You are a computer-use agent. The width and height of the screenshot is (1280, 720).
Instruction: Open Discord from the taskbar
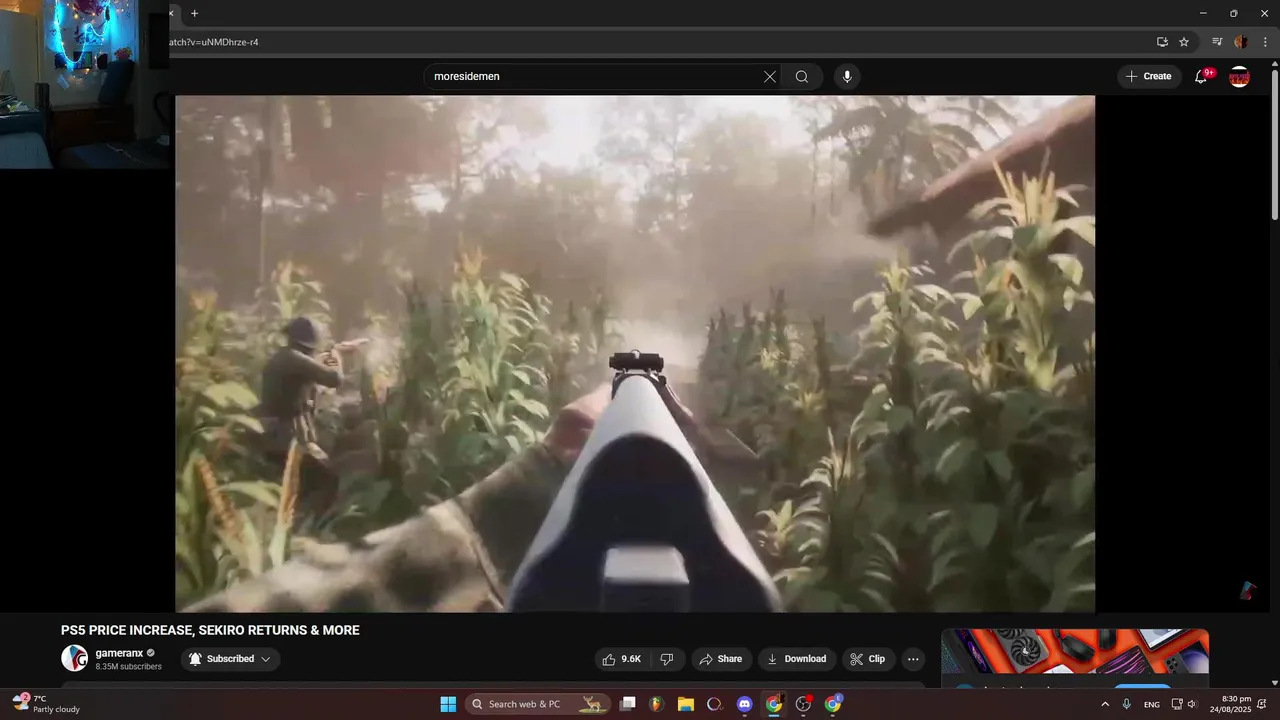pyautogui.click(x=744, y=704)
